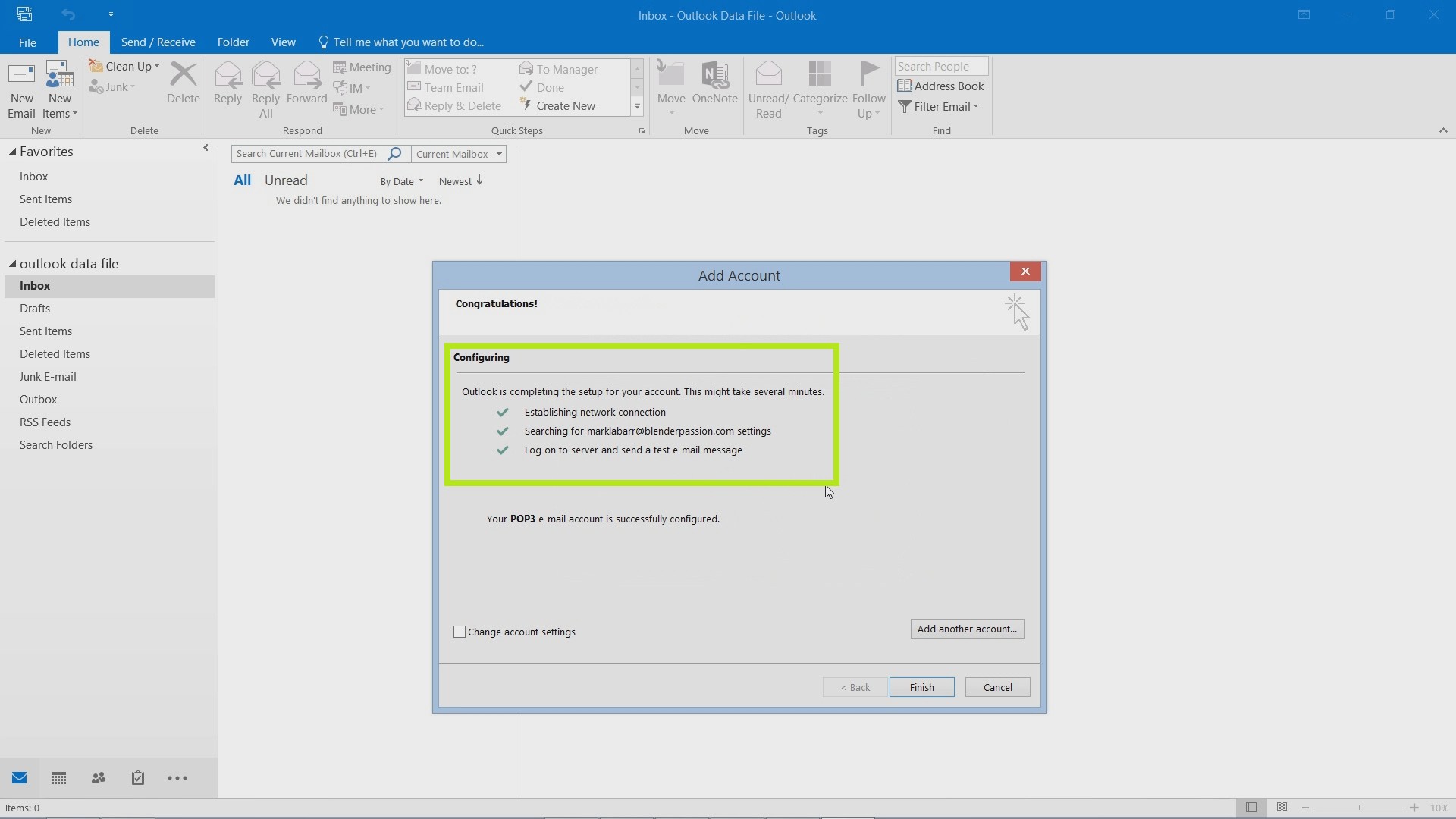Click the Finish button
The height and width of the screenshot is (819, 1456).
coord(921,687)
